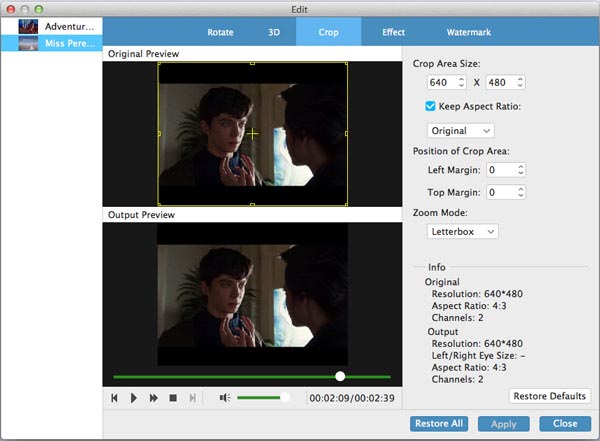Viewport: 600px width, 441px height.
Task: Click the yellow crosshair in crop center
Action: point(252,134)
